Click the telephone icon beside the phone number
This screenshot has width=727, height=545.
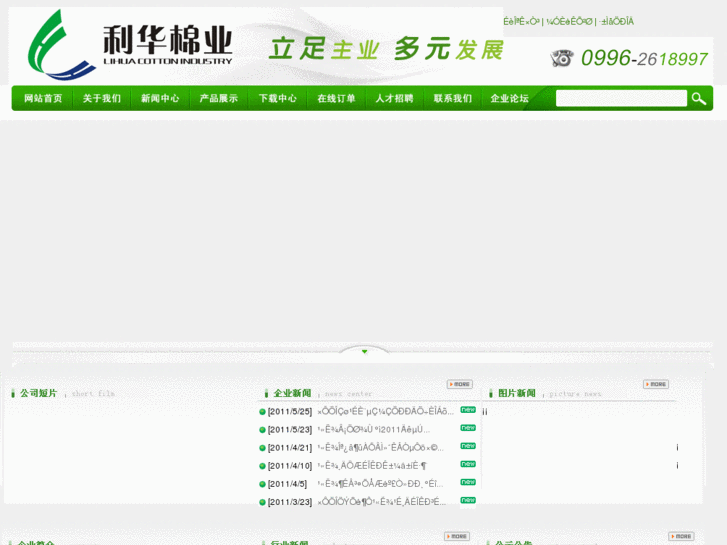click(x=562, y=58)
